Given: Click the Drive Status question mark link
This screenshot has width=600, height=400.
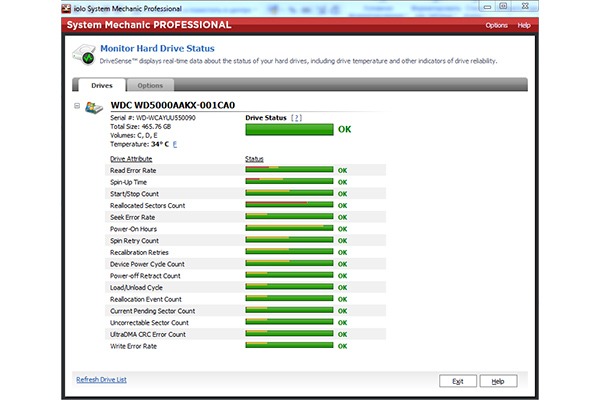Looking at the screenshot, I should 296,118.
